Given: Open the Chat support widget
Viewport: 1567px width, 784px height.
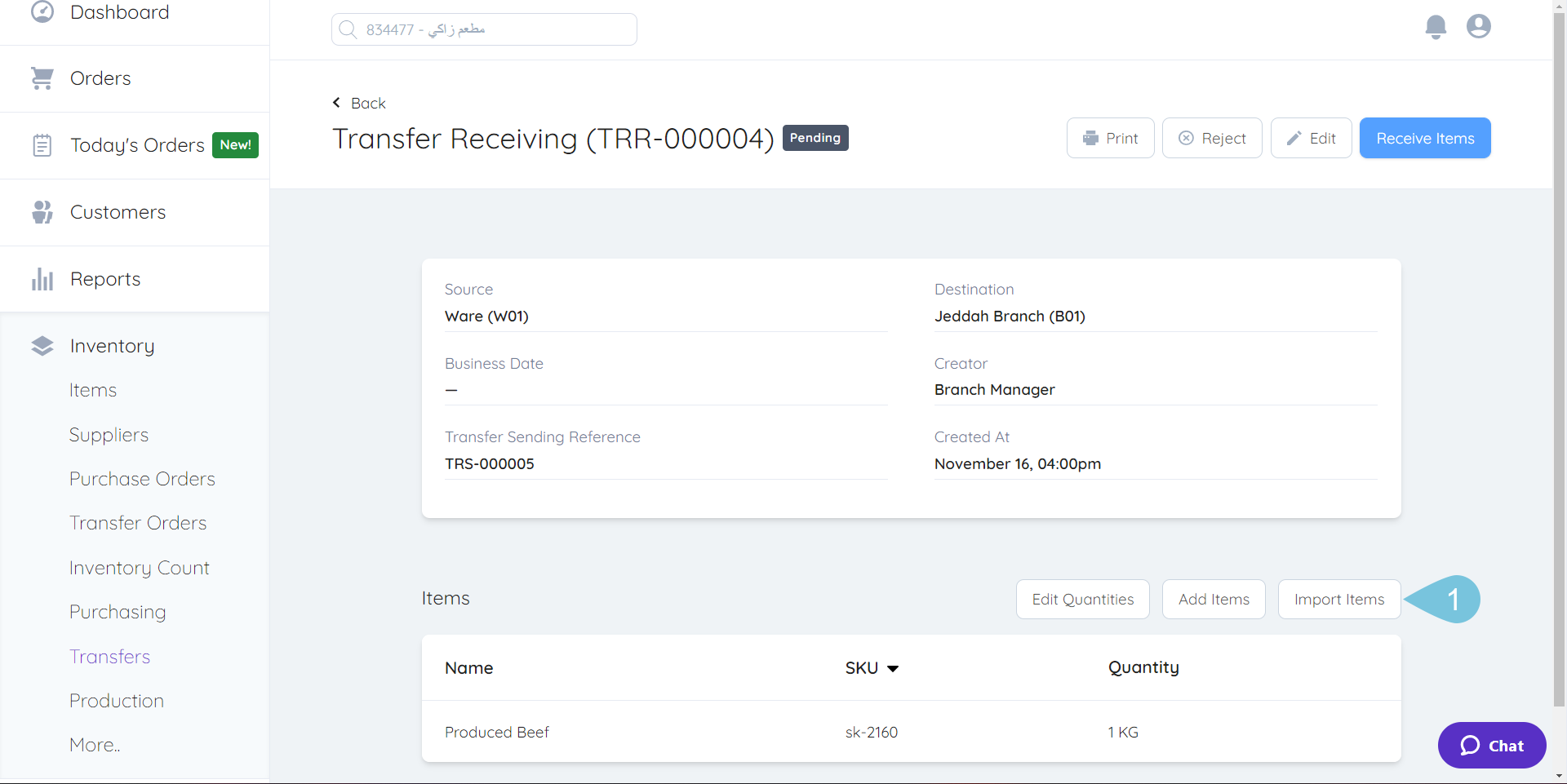Looking at the screenshot, I should [x=1491, y=745].
